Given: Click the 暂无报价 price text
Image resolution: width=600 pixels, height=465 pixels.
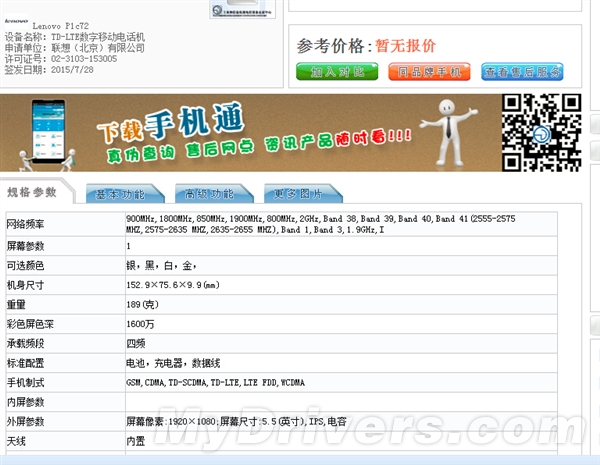Looking at the screenshot, I should point(406,46).
